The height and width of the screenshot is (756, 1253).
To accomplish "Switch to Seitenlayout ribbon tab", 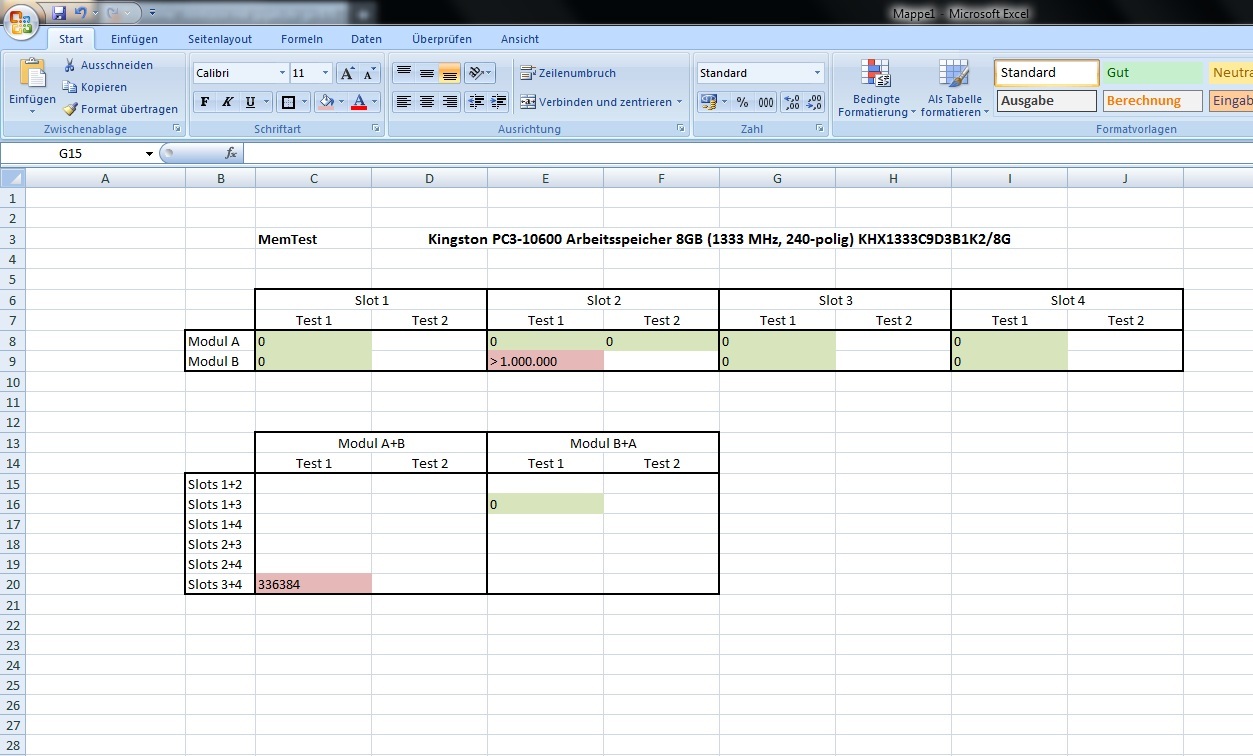I will pos(220,39).
